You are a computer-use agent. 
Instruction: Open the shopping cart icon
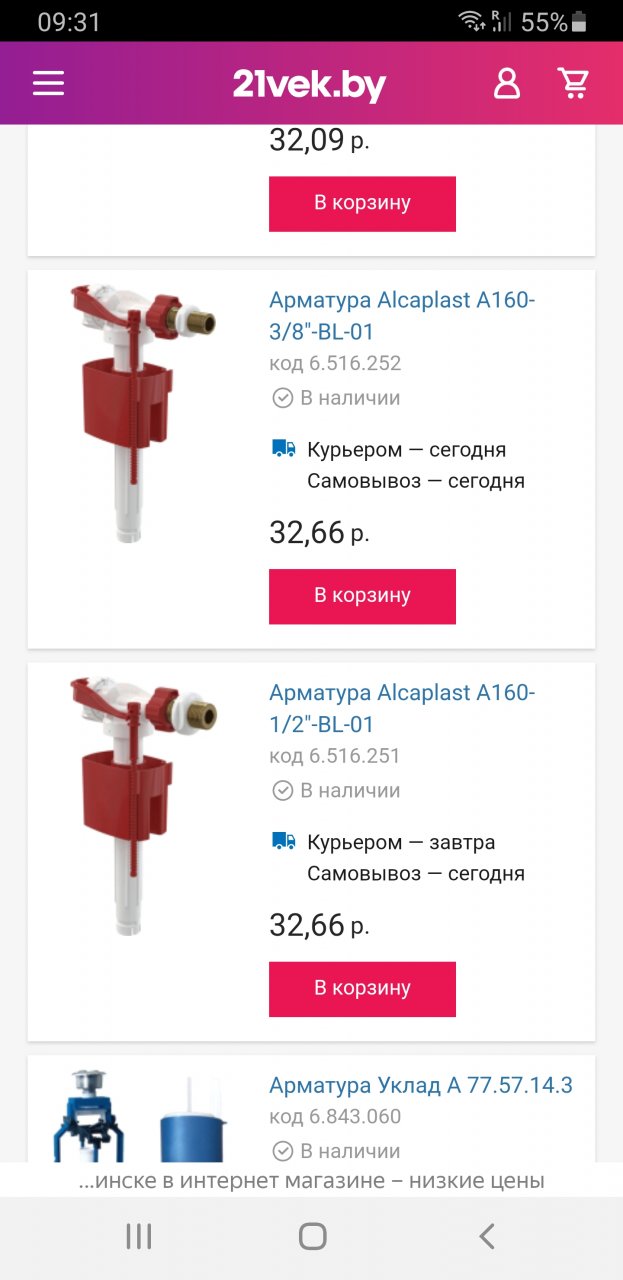(573, 83)
